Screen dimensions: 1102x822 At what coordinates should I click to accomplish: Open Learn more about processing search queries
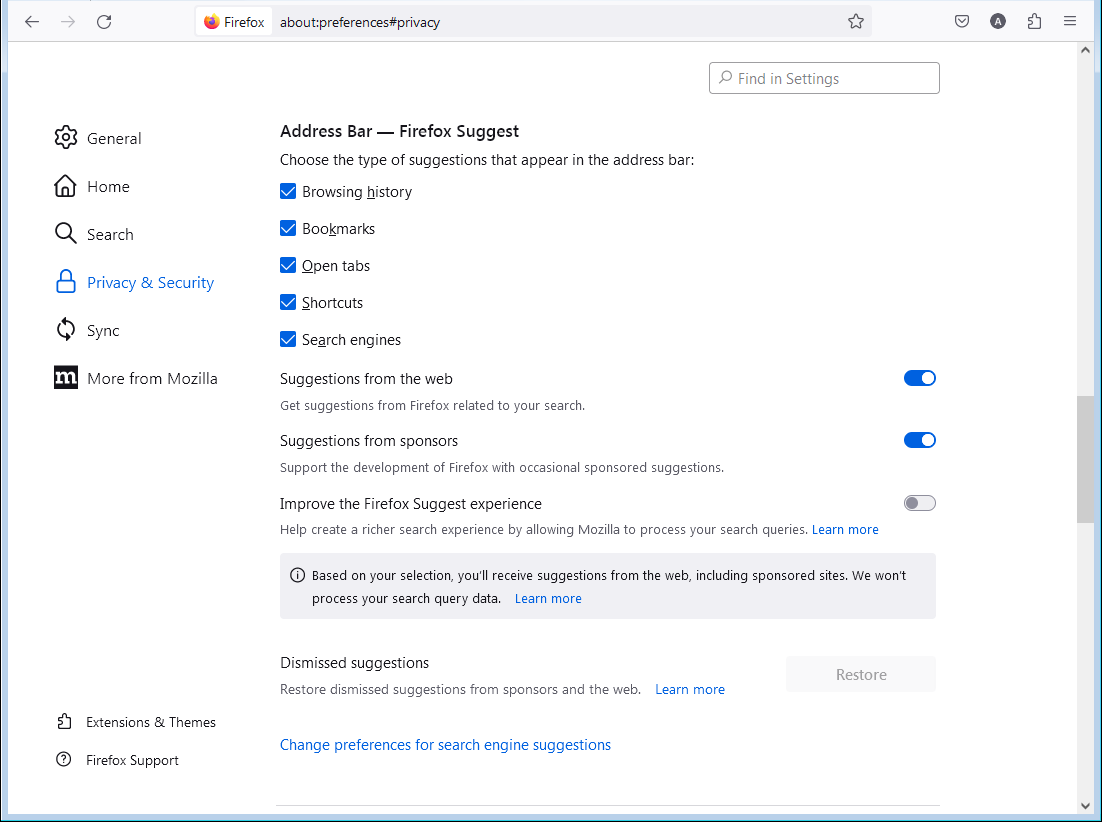coord(845,529)
